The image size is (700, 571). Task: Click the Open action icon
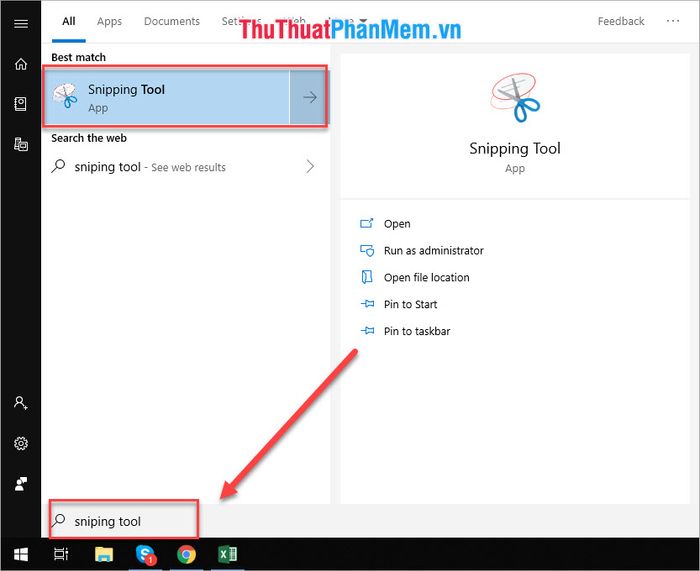(367, 223)
